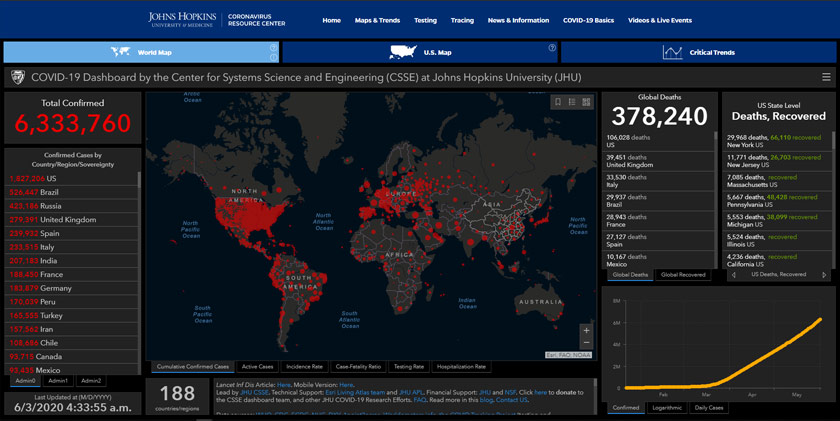Select India in confirmed cases list

click(71, 261)
